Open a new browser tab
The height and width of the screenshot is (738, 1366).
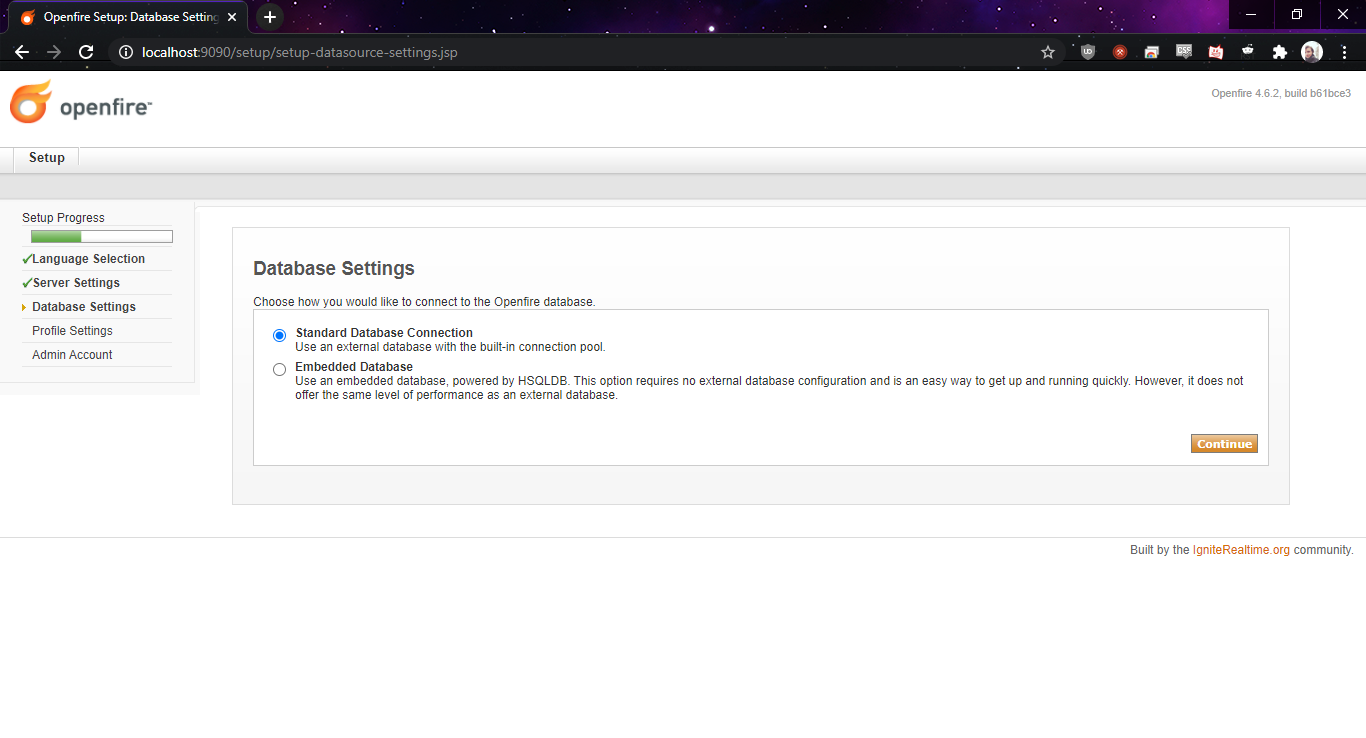click(x=269, y=17)
